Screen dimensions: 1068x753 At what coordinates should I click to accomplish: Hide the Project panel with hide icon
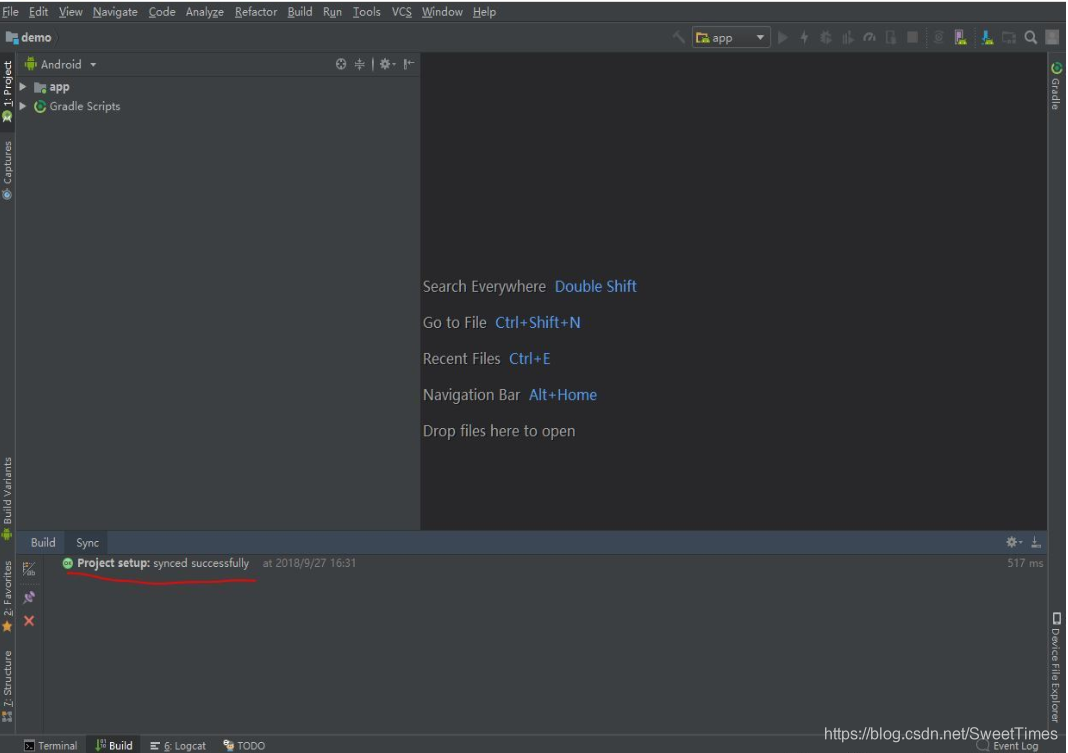[409, 64]
